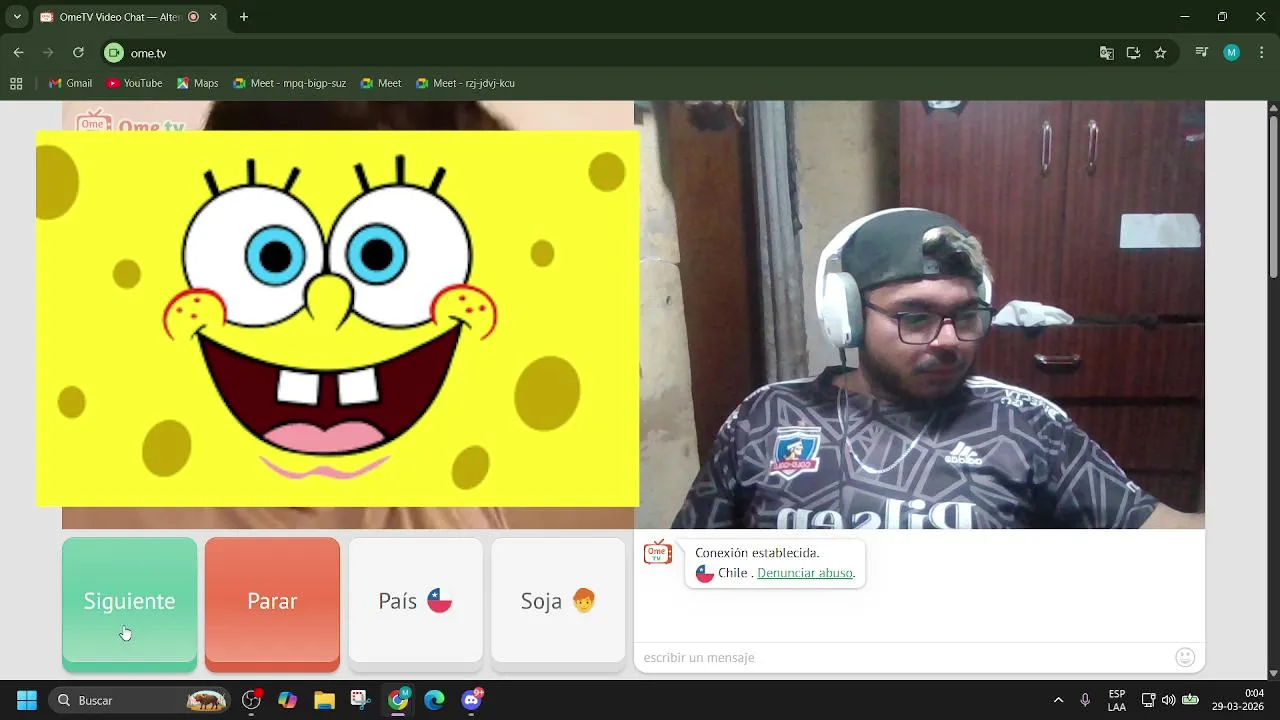The image size is (1280, 720).
Task: Open the Meet - mpq-bigp-suz bookmark
Action: click(x=288, y=83)
